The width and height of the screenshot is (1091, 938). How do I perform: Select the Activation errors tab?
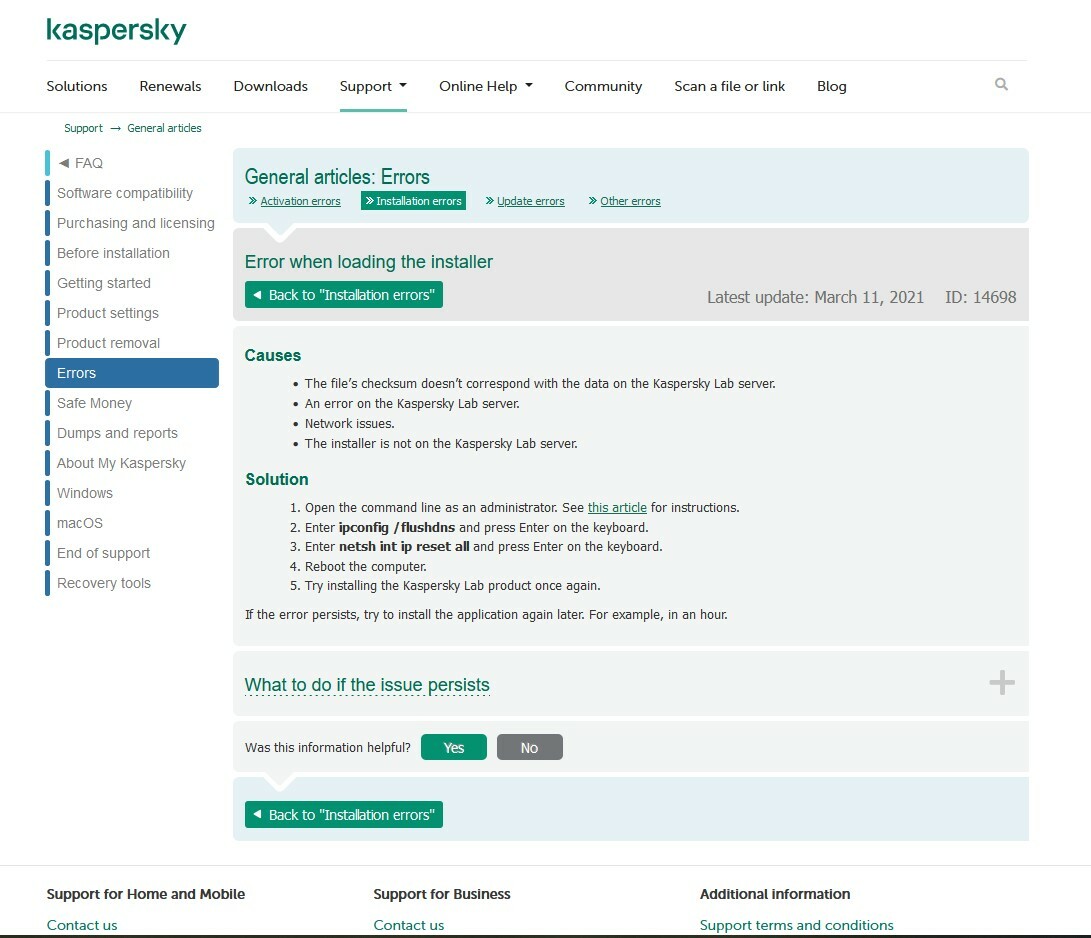coord(300,201)
